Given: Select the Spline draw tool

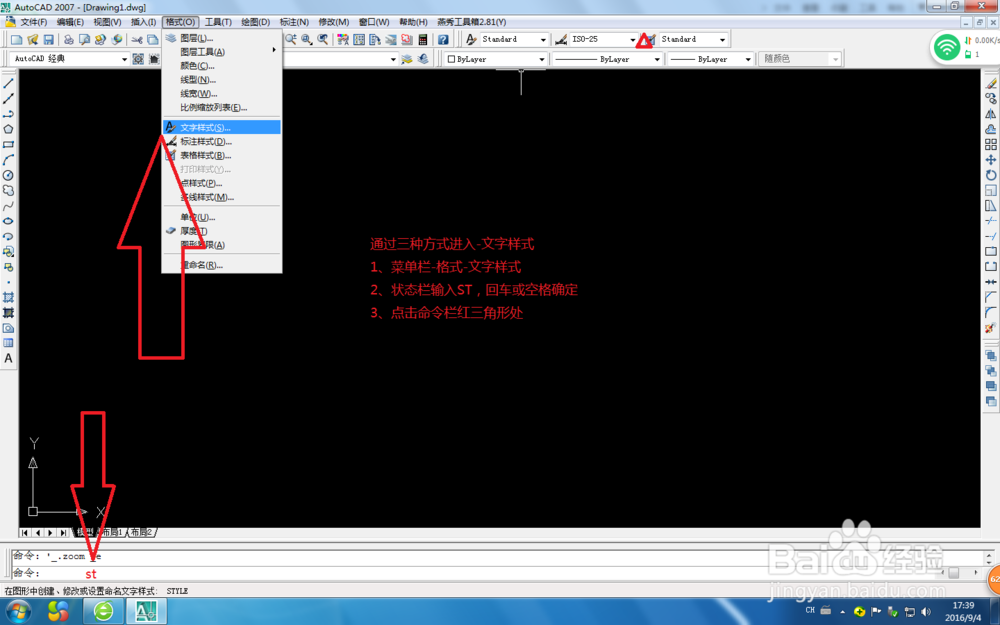Looking at the screenshot, I should tap(8, 206).
